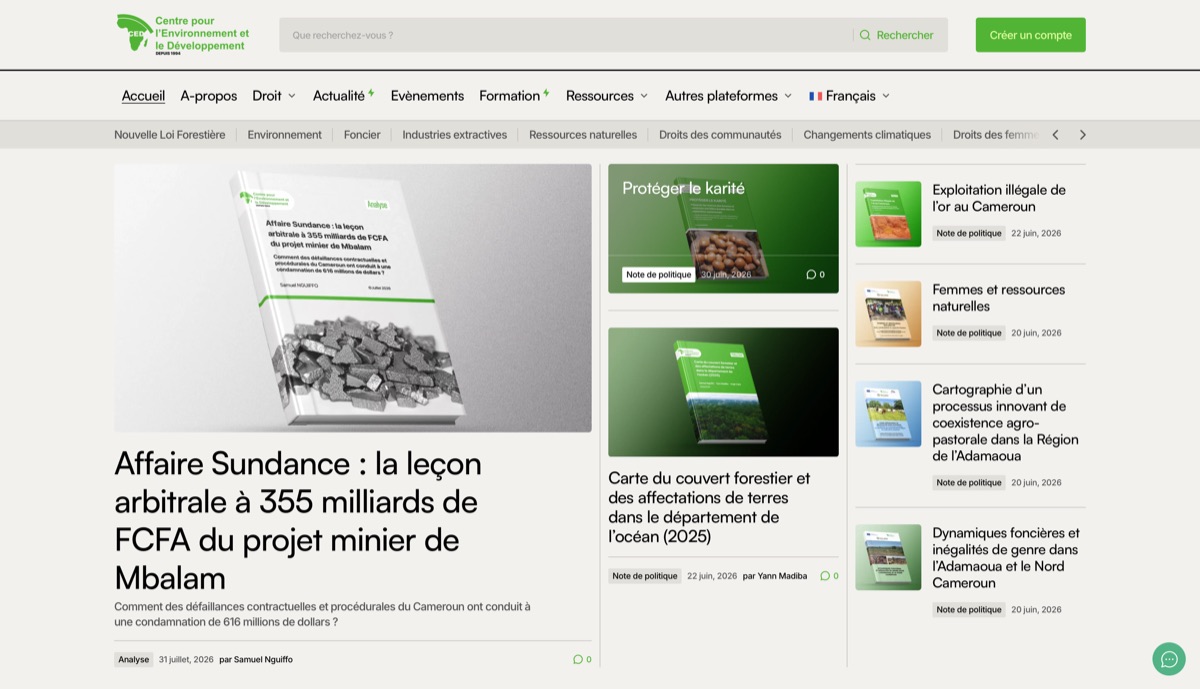
Task: Click the Rechercher button
Action: pos(896,35)
